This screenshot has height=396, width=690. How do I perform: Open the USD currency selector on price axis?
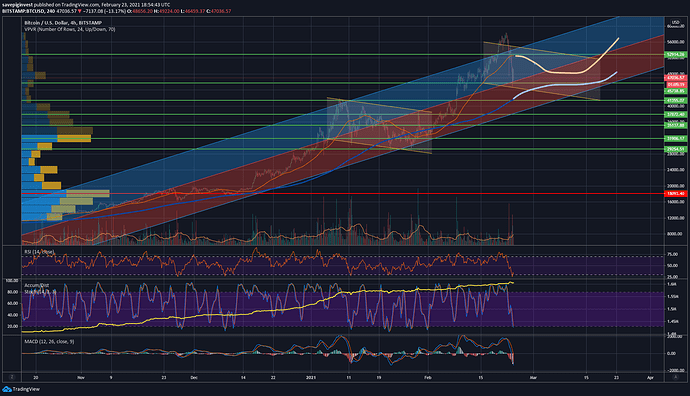[x=675, y=22]
